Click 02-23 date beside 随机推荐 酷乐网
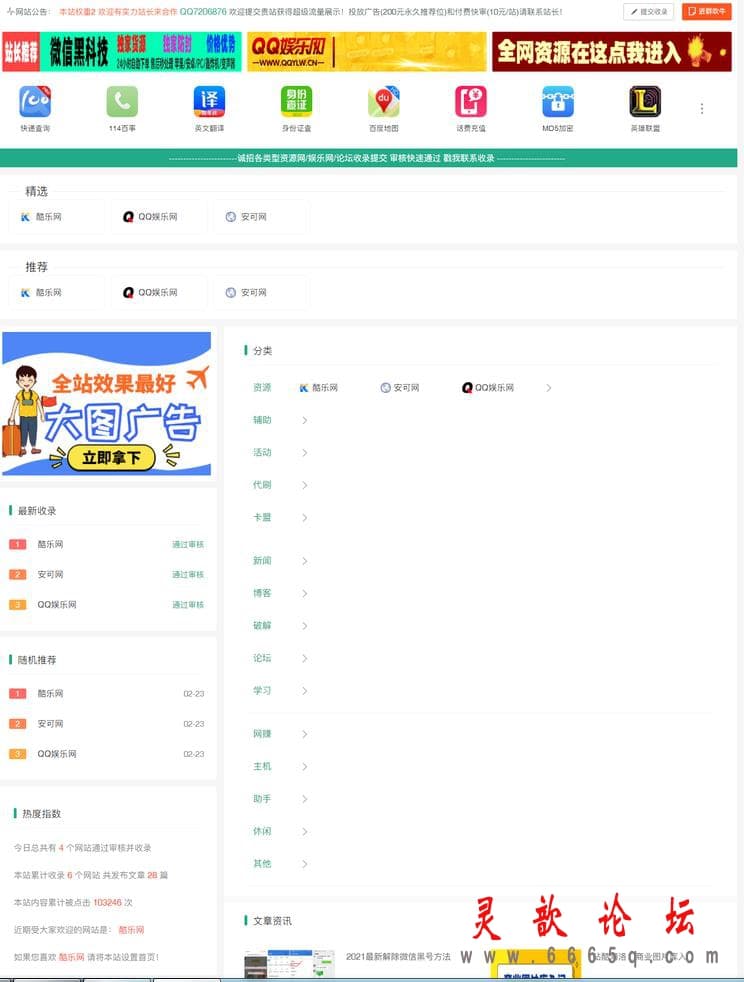Screen dimensions: 744x982 [x=194, y=693]
